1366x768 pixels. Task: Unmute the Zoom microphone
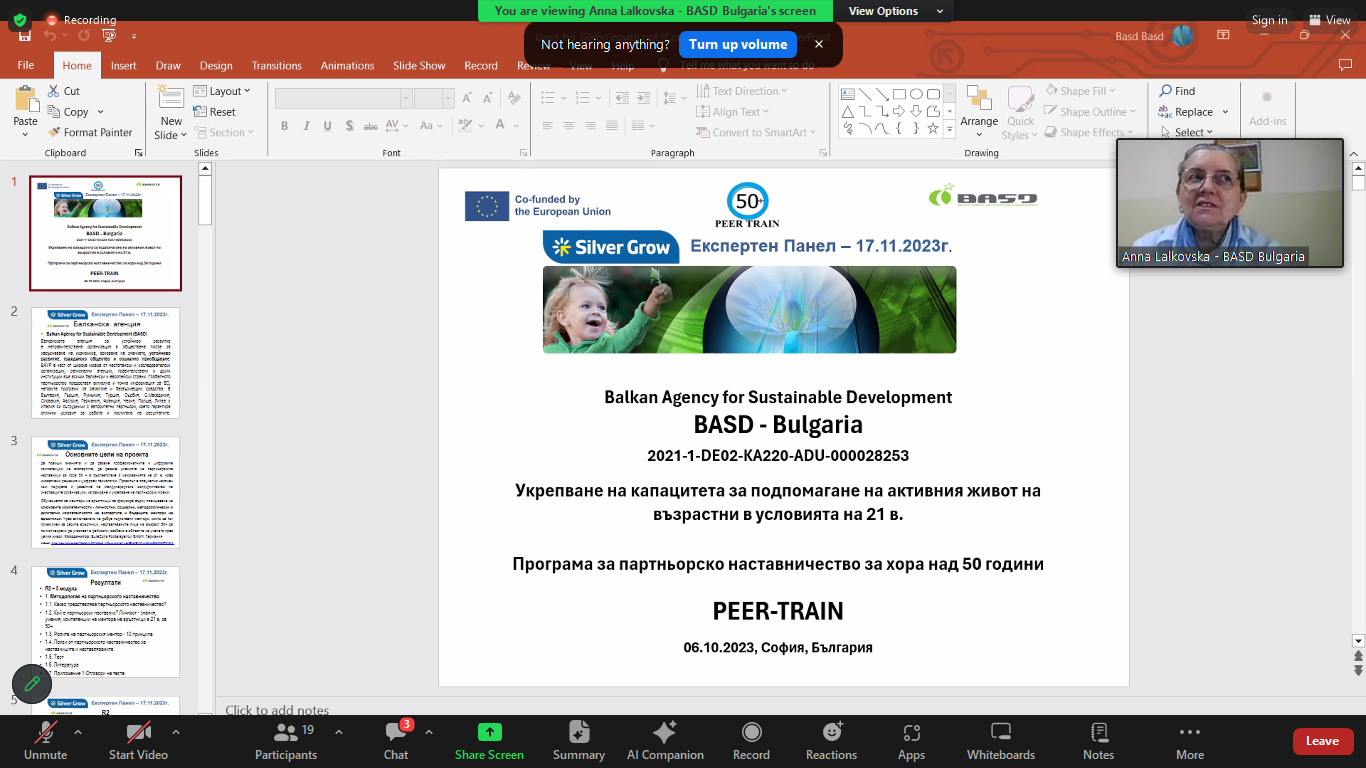[x=45, y=741]
